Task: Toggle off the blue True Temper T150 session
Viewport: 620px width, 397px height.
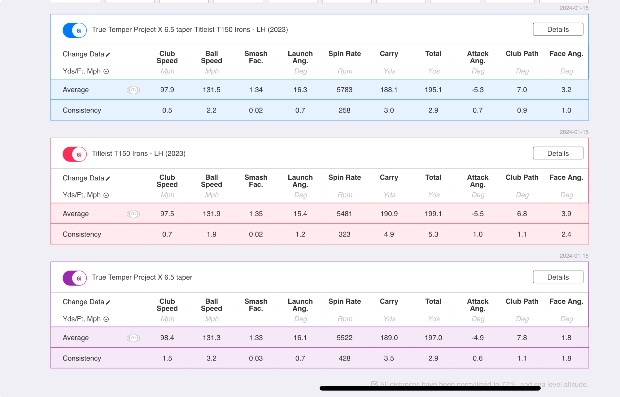Action: click(x=74, y=30)
